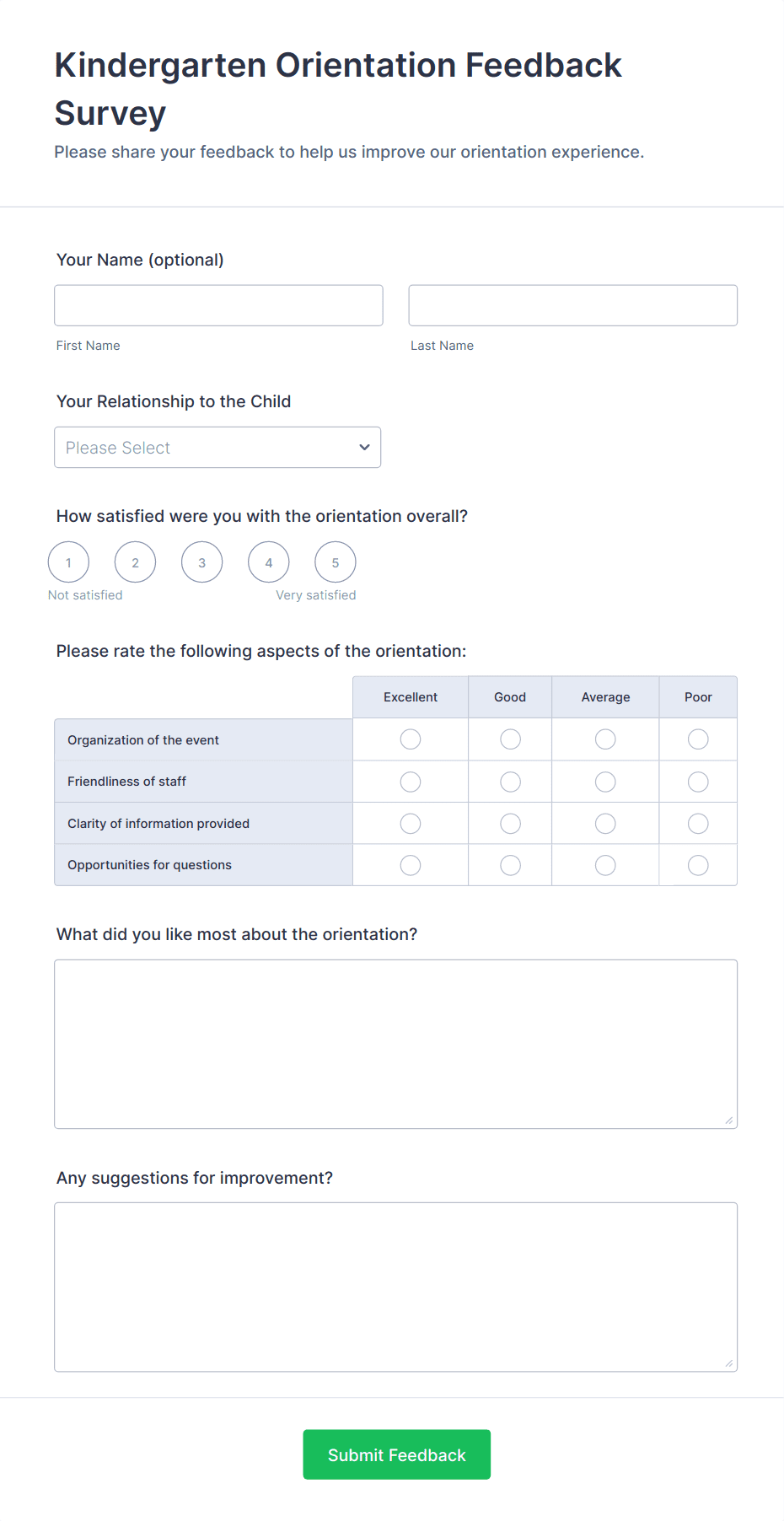The height and width of the screenshot is (1521, 784).
Task: Mark Friendliness of staff as Average
Action: (x=605, y=782)
